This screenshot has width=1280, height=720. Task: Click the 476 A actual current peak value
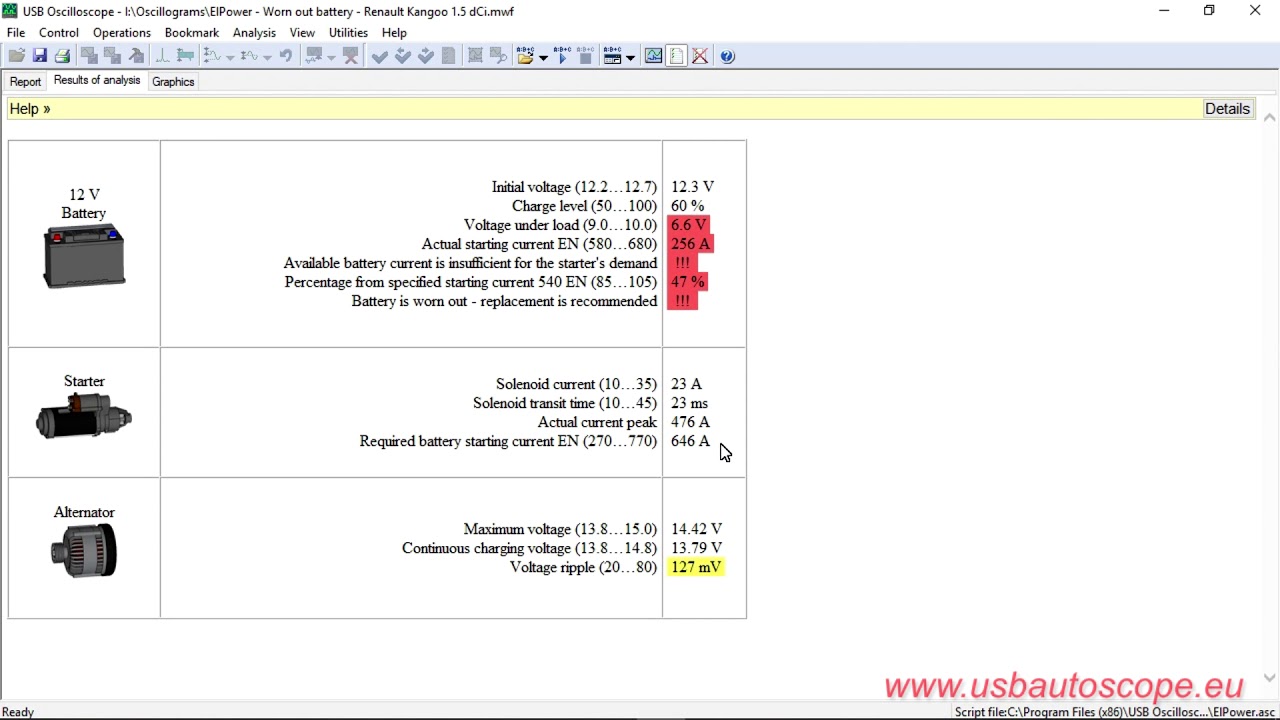click(x=690, y=422)
